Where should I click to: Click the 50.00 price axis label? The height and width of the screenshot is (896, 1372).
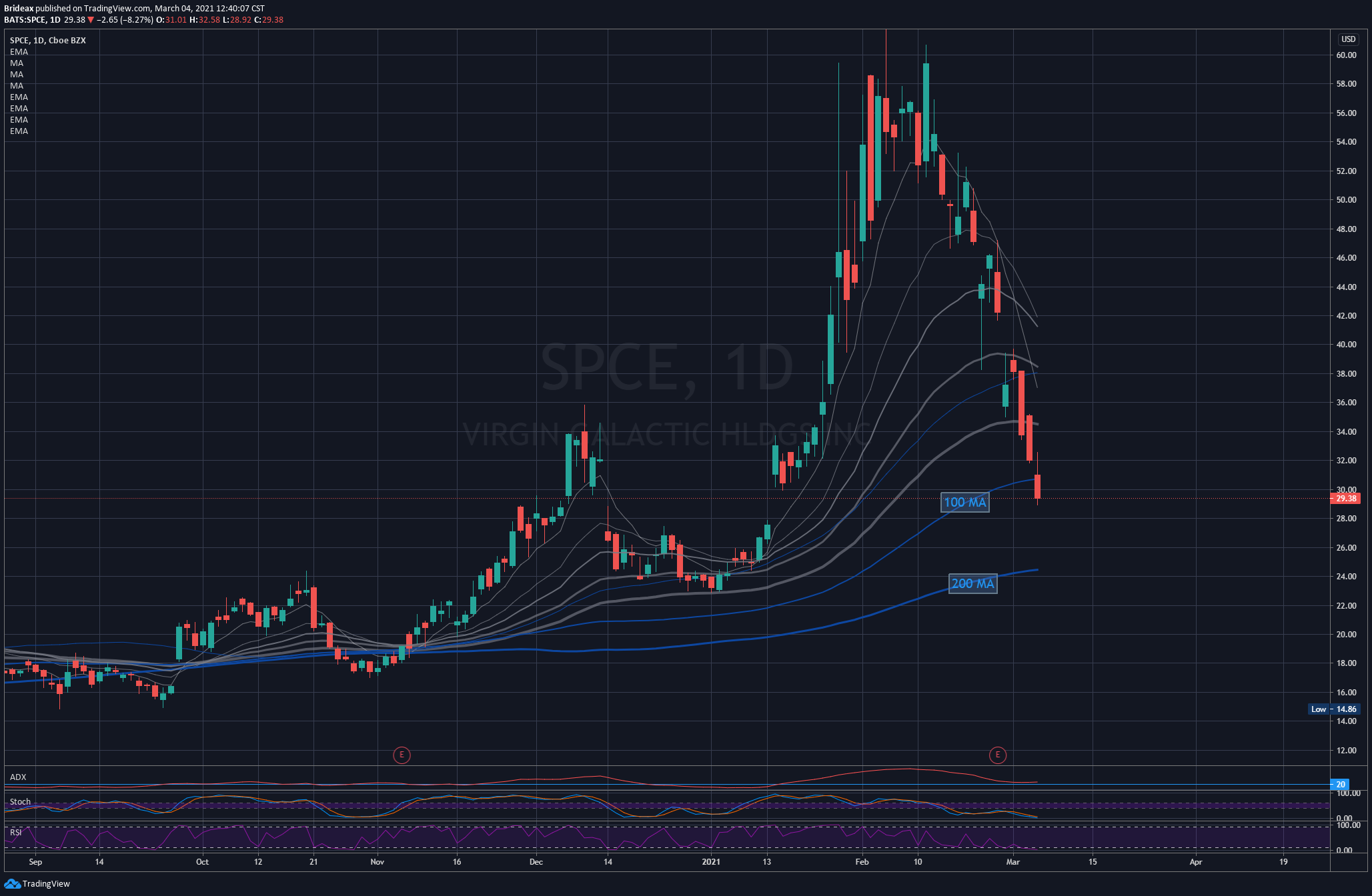tap(1346, 200)
